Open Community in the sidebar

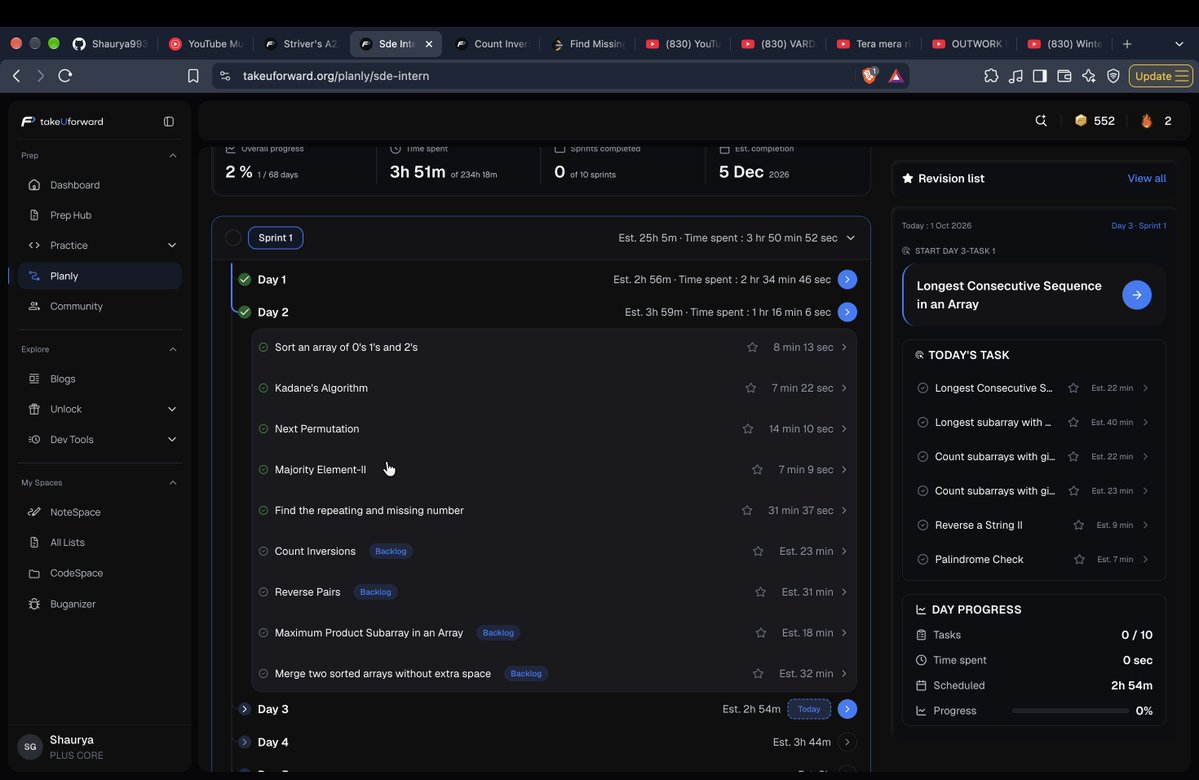tap(99, 307)
